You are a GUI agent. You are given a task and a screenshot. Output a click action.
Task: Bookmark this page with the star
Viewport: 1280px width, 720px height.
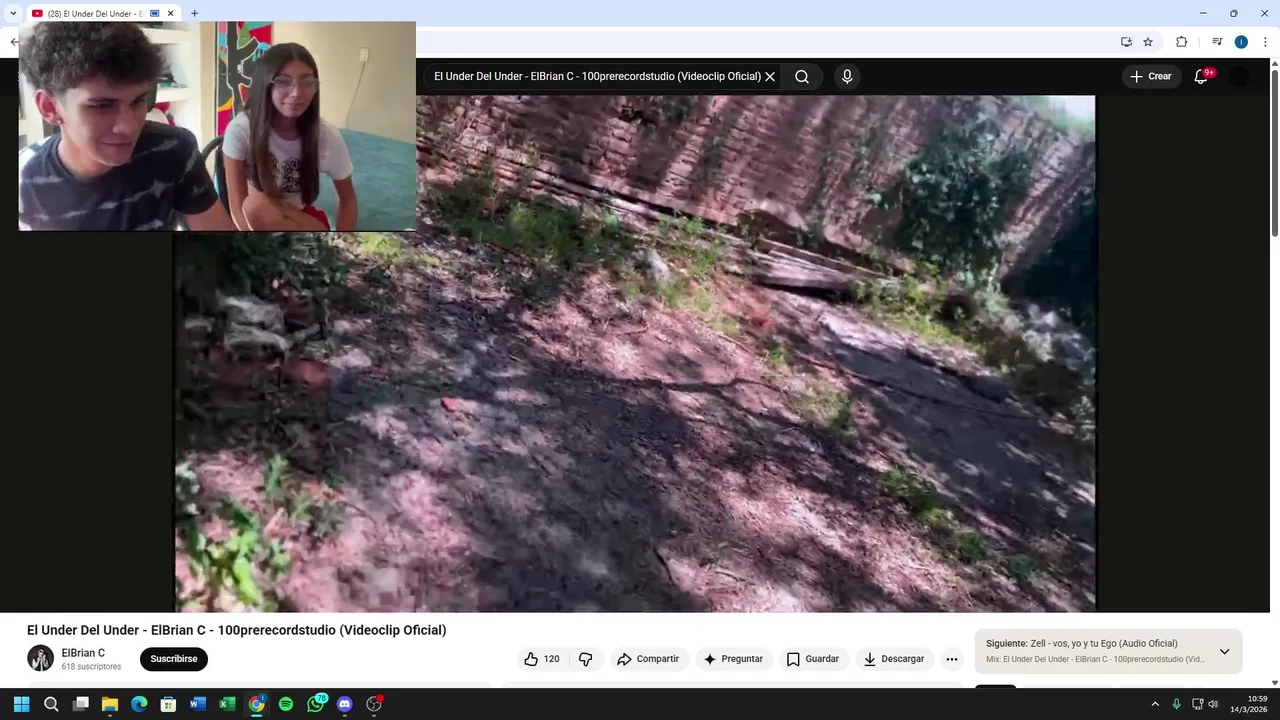pyautogui.click(x=1148, y=42)
